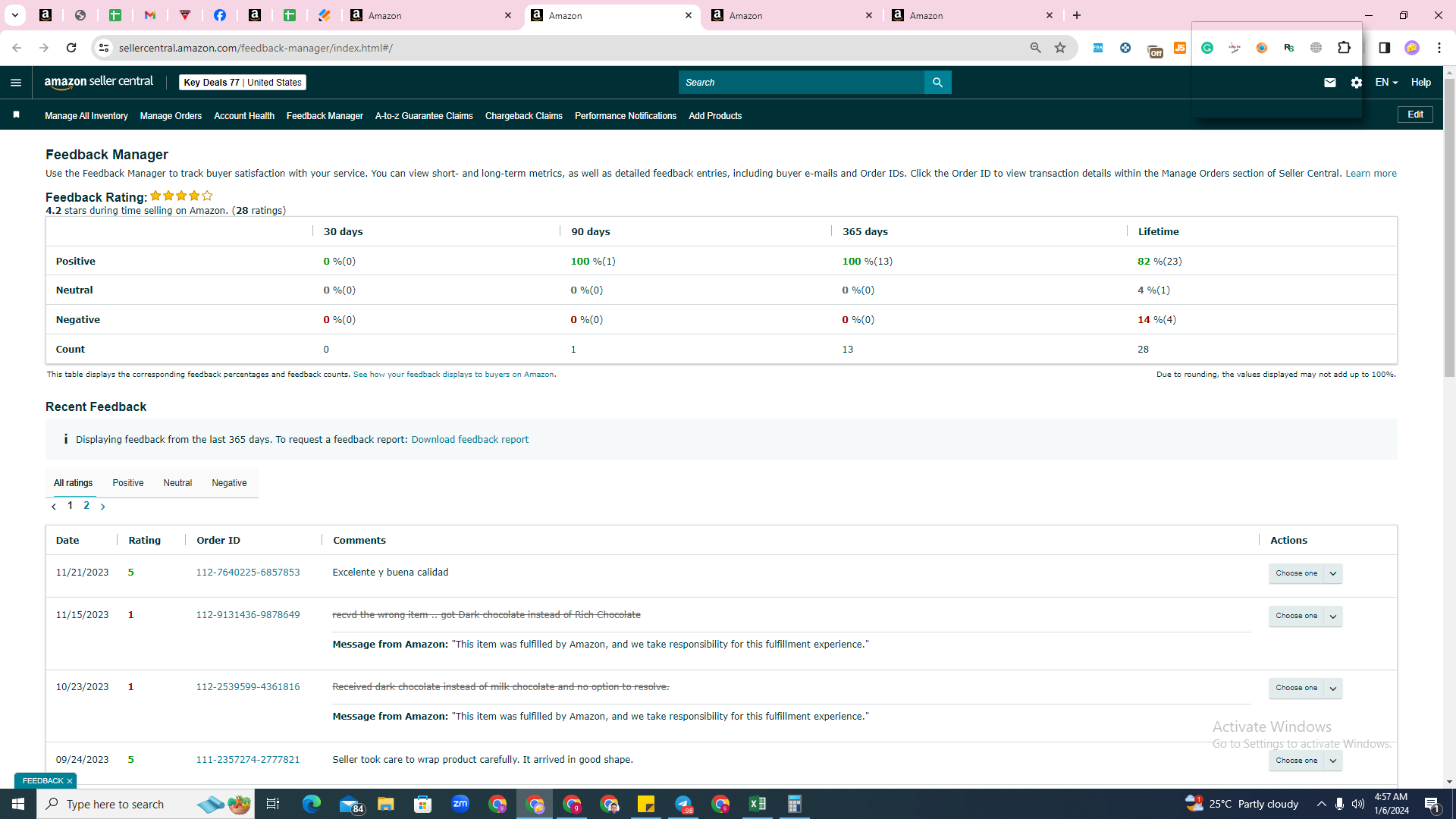This screenshot has height=819, width=1456.
Task: Click See how your feedback displays link
Action: (x=453, y=375)
